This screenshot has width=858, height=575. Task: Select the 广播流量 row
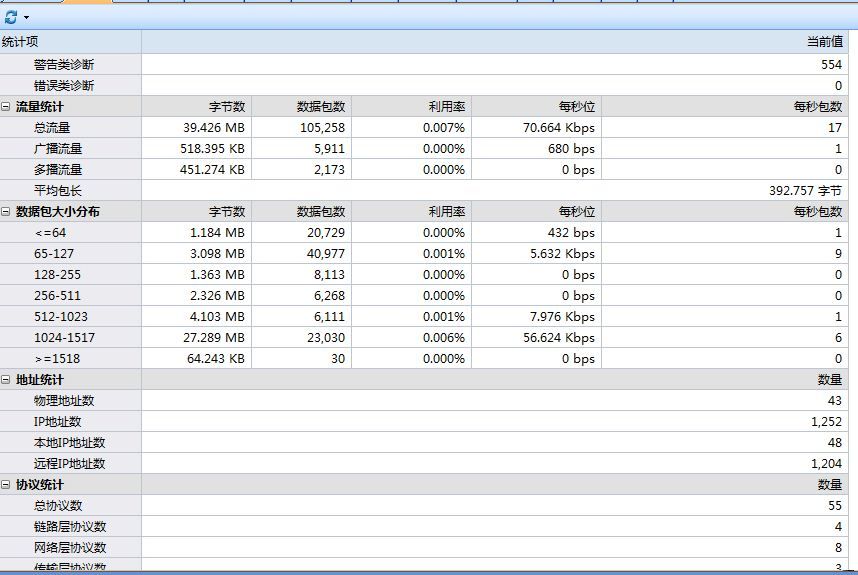point(58,148)
